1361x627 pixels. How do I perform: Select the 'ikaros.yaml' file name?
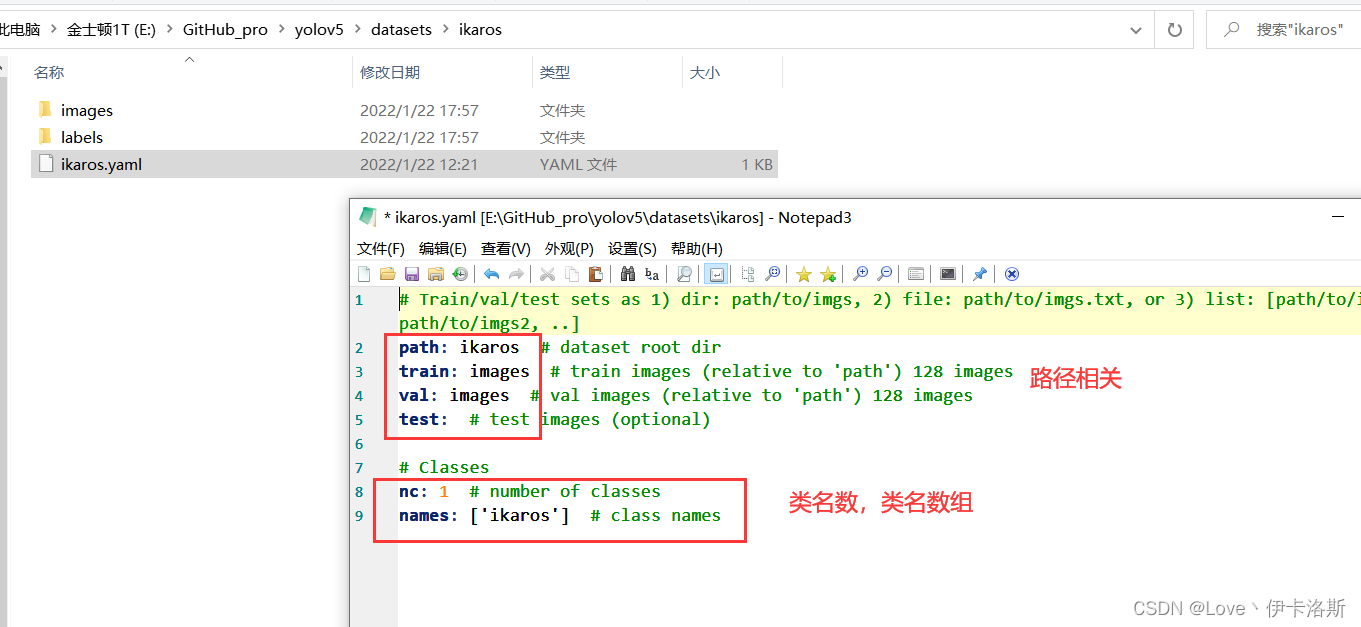(101, 164)
